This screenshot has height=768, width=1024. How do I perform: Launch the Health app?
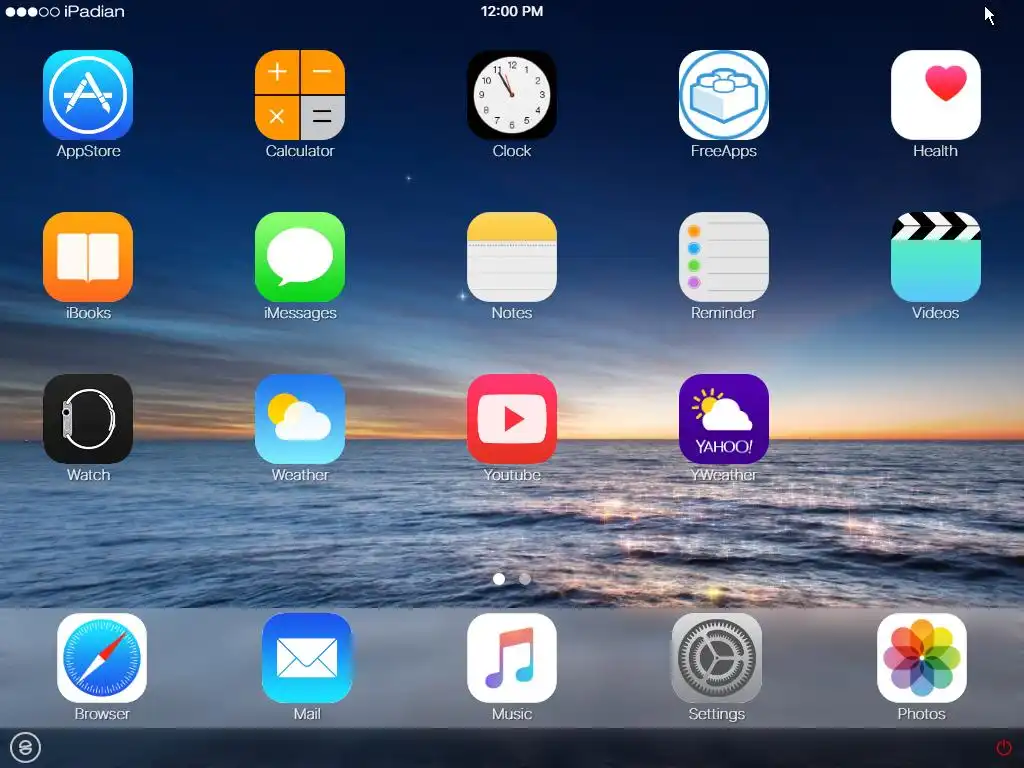(x=936, y=95)
